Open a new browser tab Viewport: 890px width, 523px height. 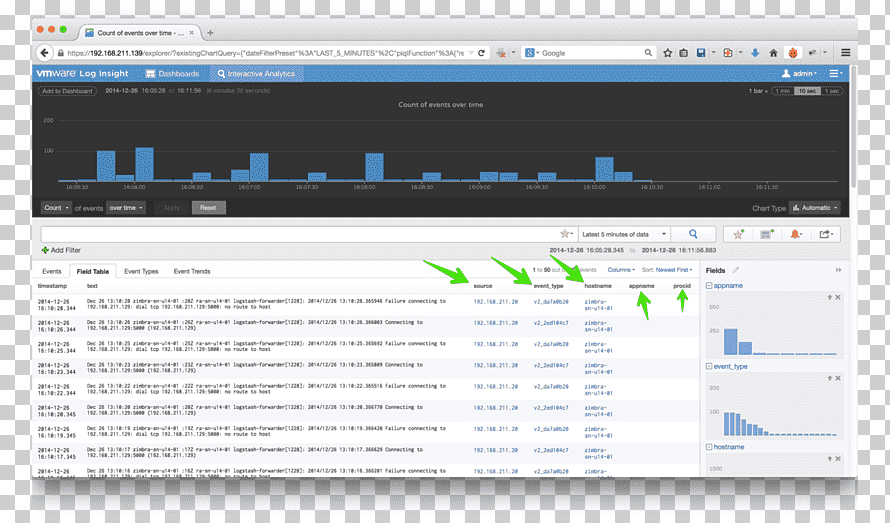click(x=210, y=33)
